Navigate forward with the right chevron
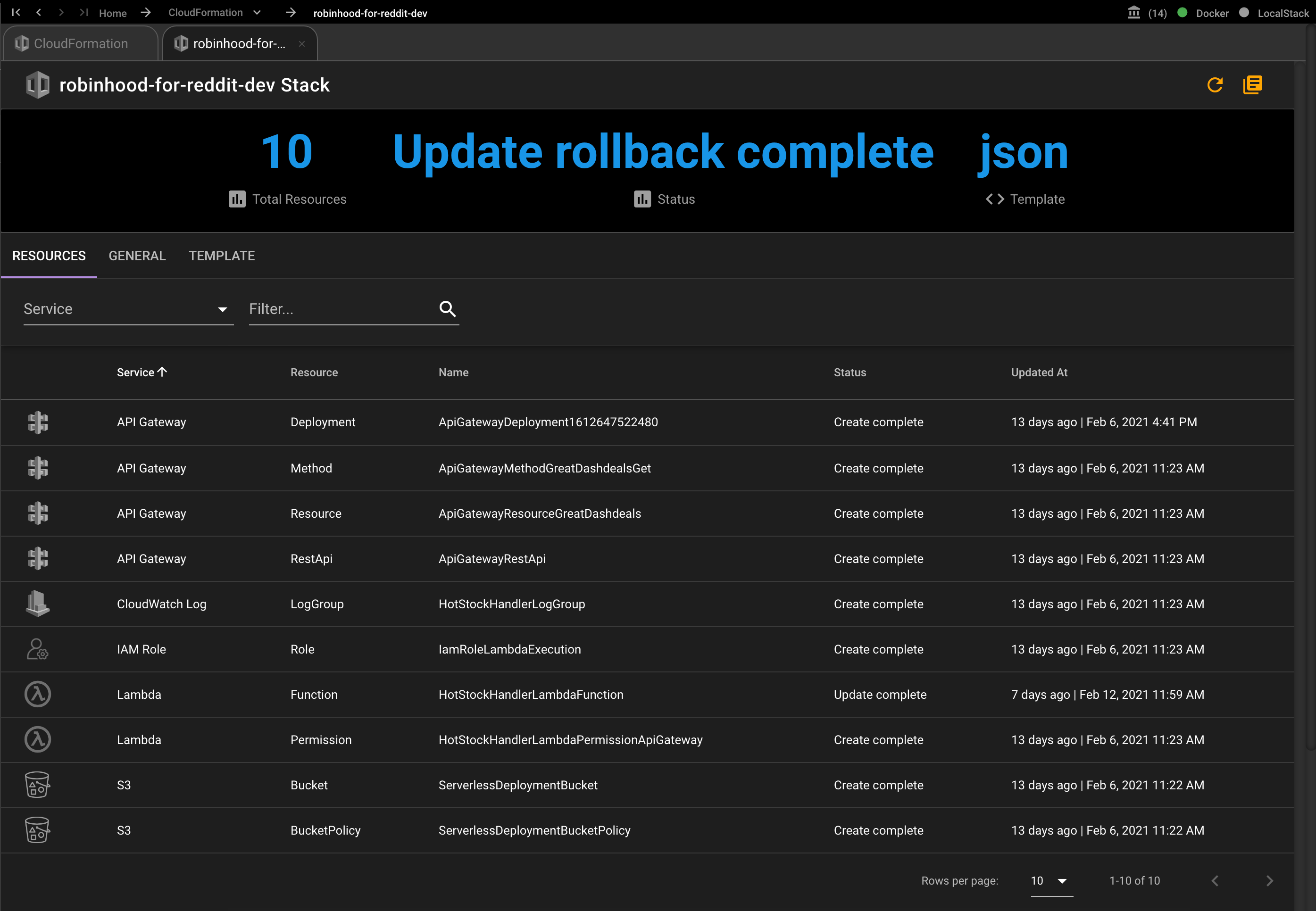 coord(61,12)
